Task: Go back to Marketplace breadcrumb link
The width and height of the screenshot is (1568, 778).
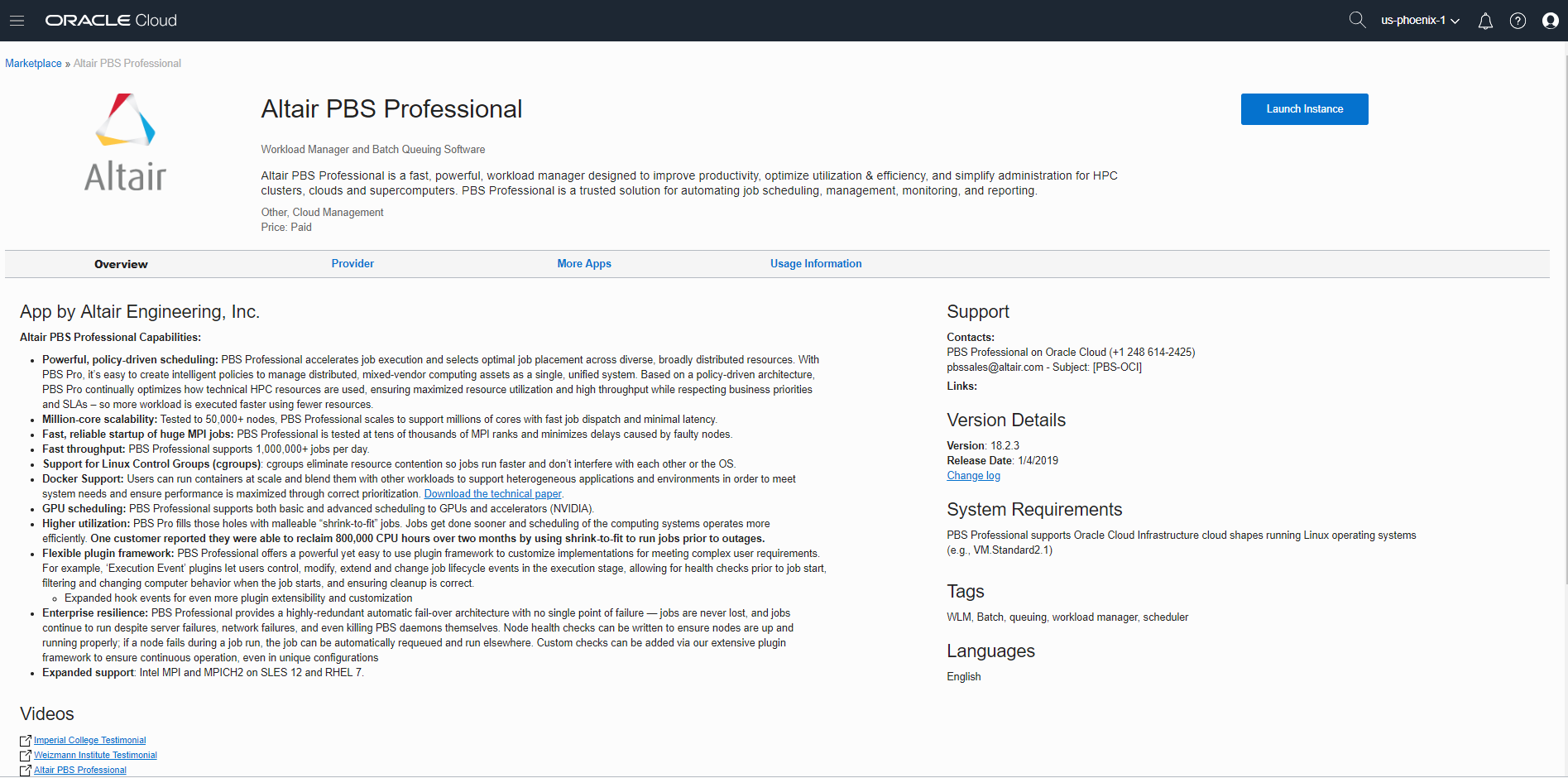Action: coord(33,64)
